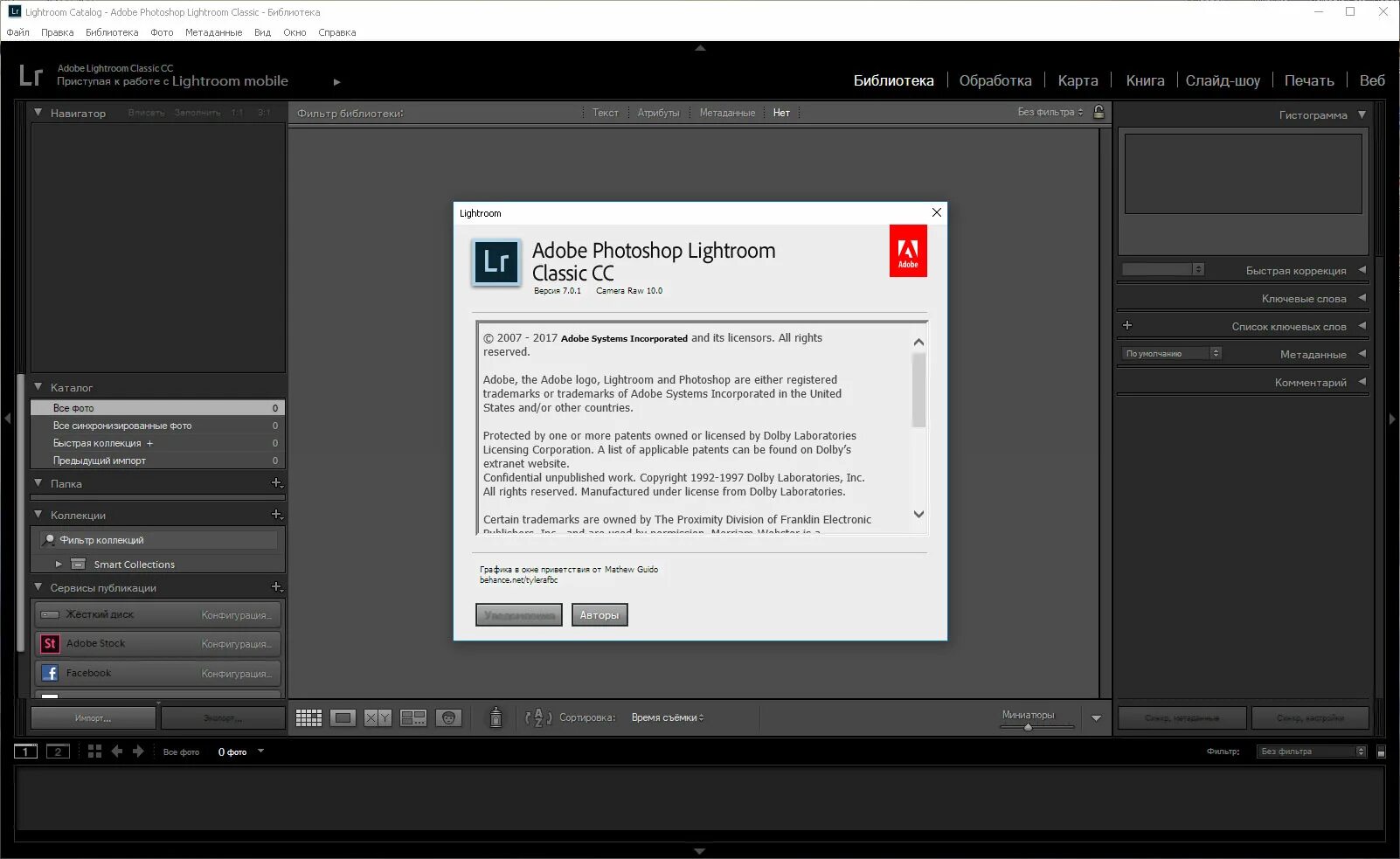Add keyword with plus in Список ключевых слов
The width and height of the screenshot is (1400, 859).
tap(1127, 325)
